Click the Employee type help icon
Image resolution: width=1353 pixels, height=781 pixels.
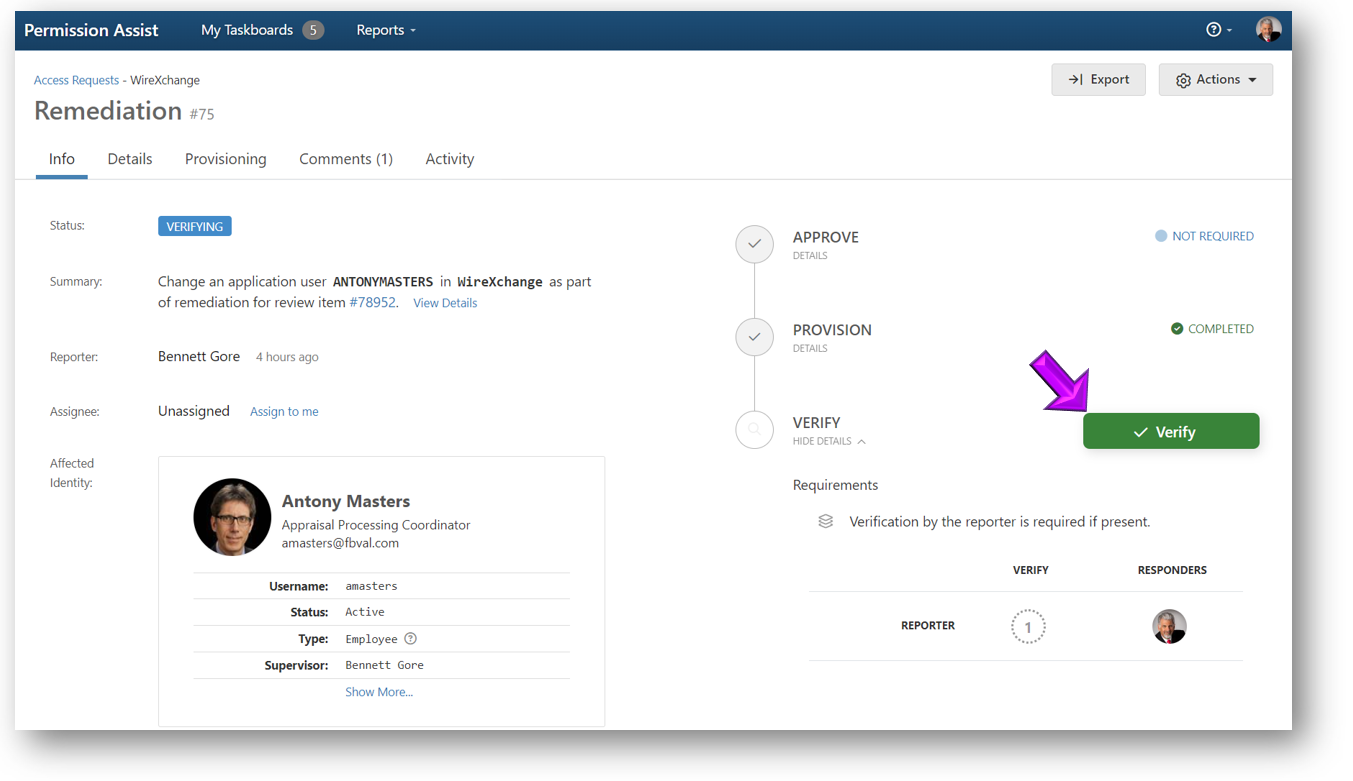[410, 639]
